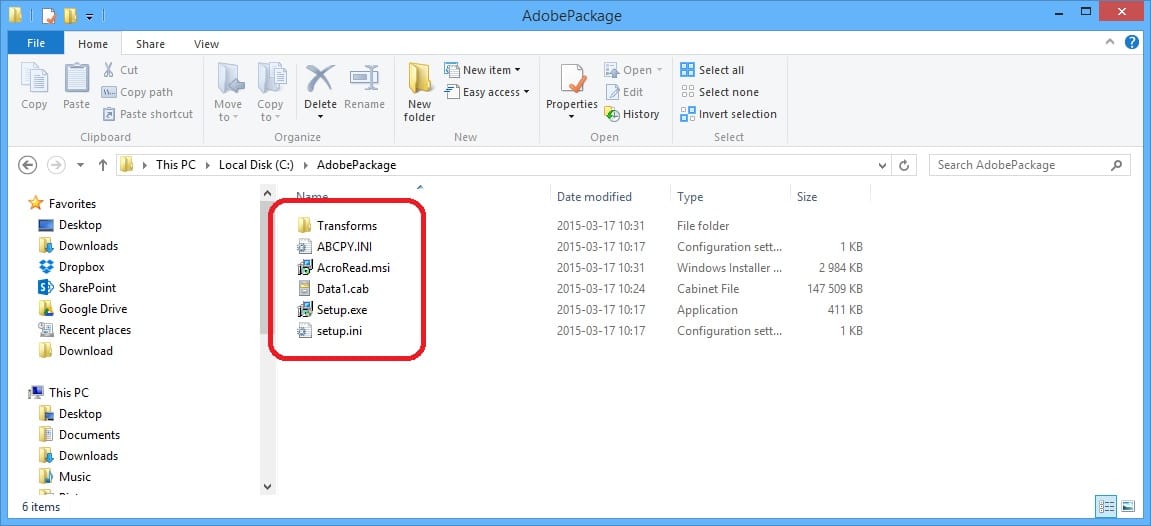
Task: Click This PC in the address path
Action: point(175,165)
